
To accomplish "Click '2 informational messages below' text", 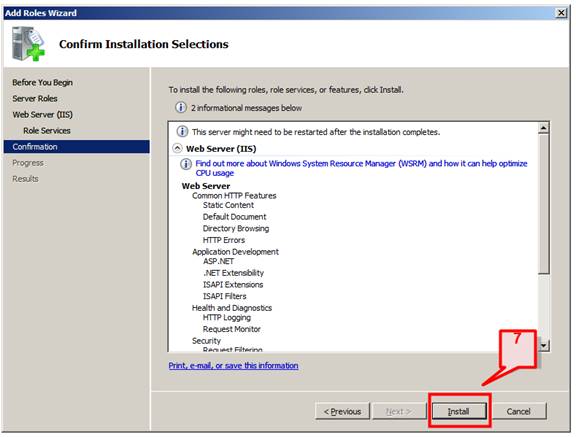I will coord(246,108).
